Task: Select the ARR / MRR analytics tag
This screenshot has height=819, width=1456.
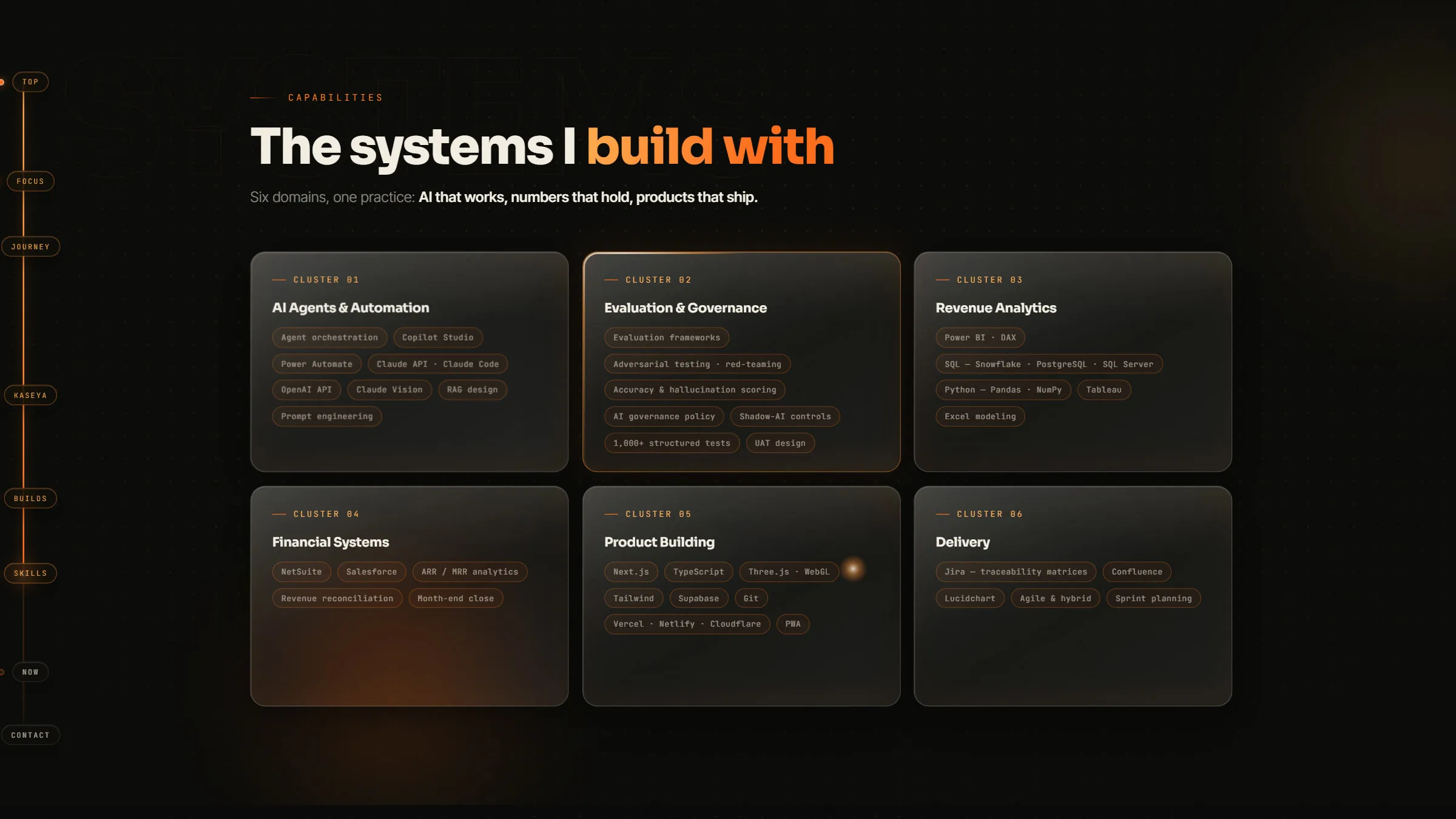Action: 470,572
